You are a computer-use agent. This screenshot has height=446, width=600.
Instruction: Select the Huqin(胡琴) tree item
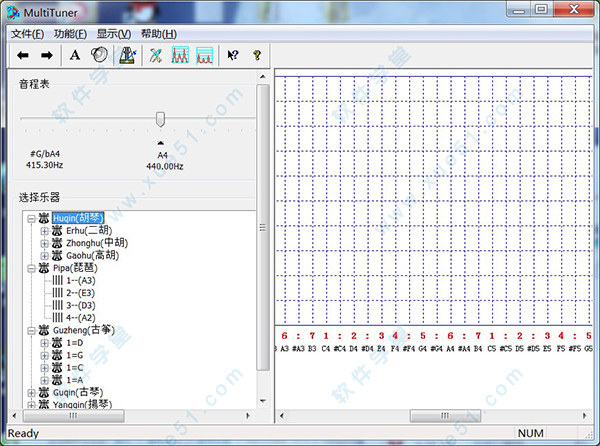[x=78, y=218]
